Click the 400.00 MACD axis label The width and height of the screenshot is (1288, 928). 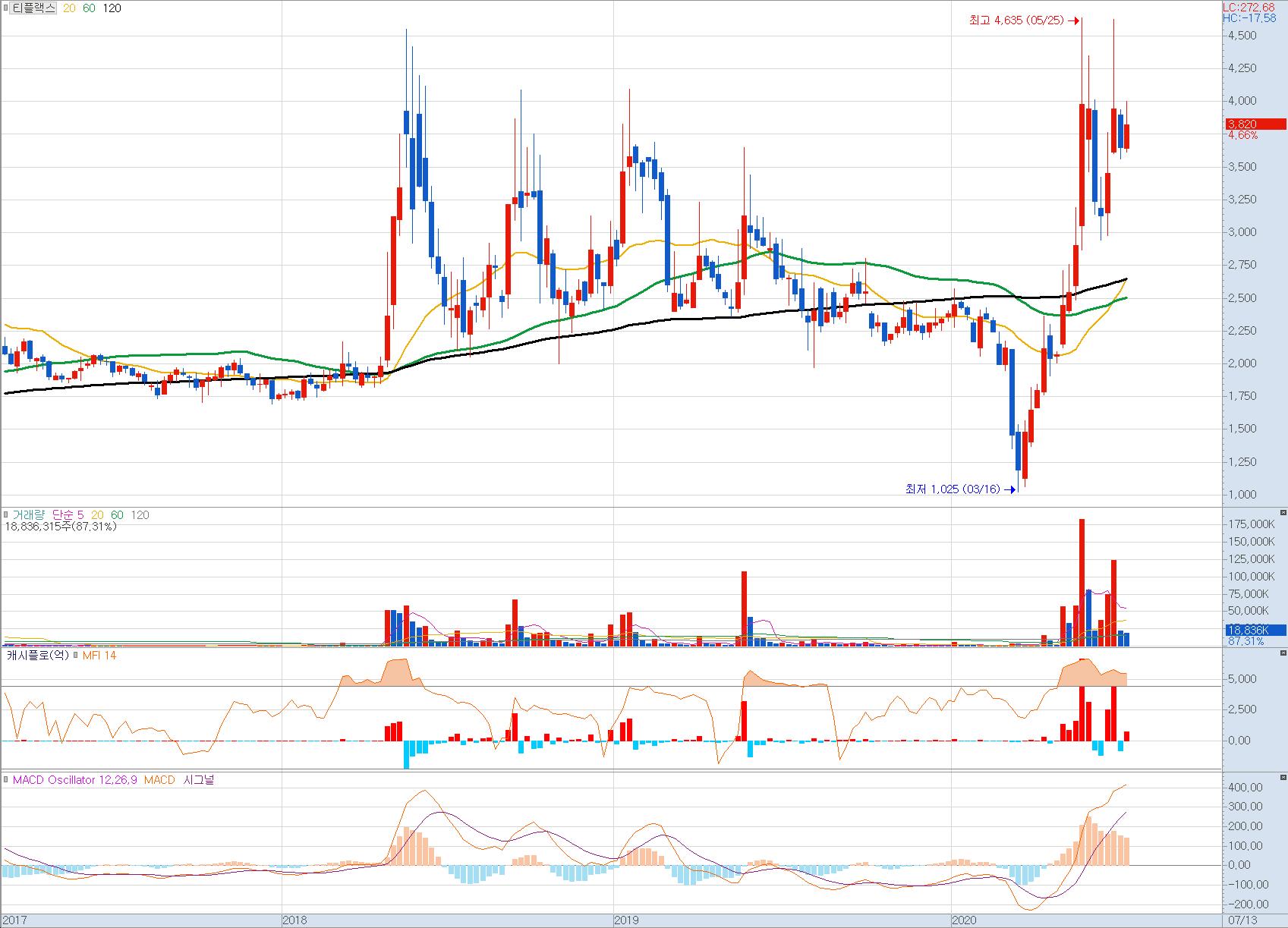click(1245, 788)
